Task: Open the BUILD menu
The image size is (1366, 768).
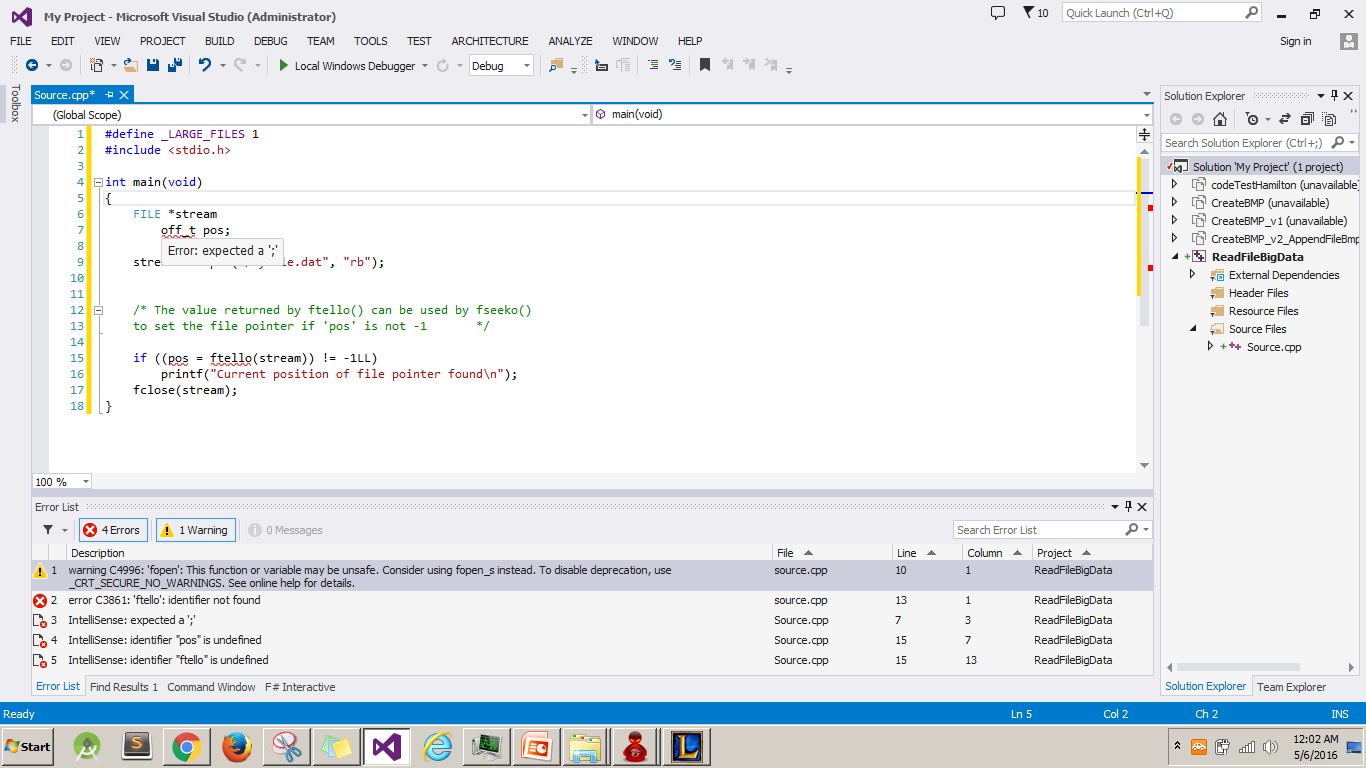Action: (x=219, y=41)
